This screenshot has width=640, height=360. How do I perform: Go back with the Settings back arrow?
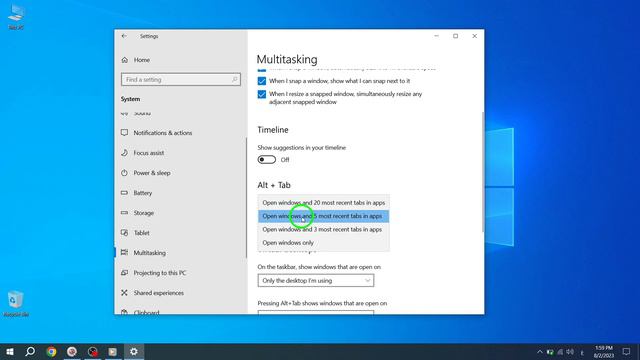124,36
